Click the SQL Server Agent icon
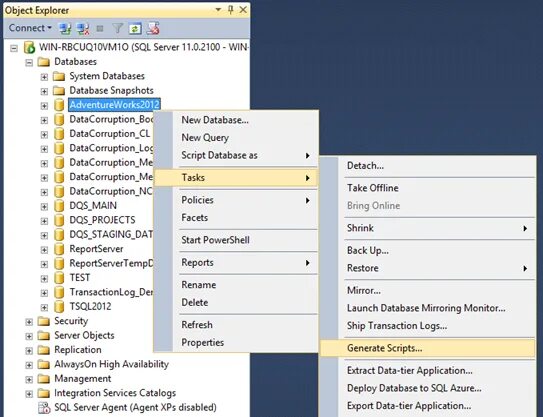Screen dimensions: 543x417 click(x=44, y=408)
